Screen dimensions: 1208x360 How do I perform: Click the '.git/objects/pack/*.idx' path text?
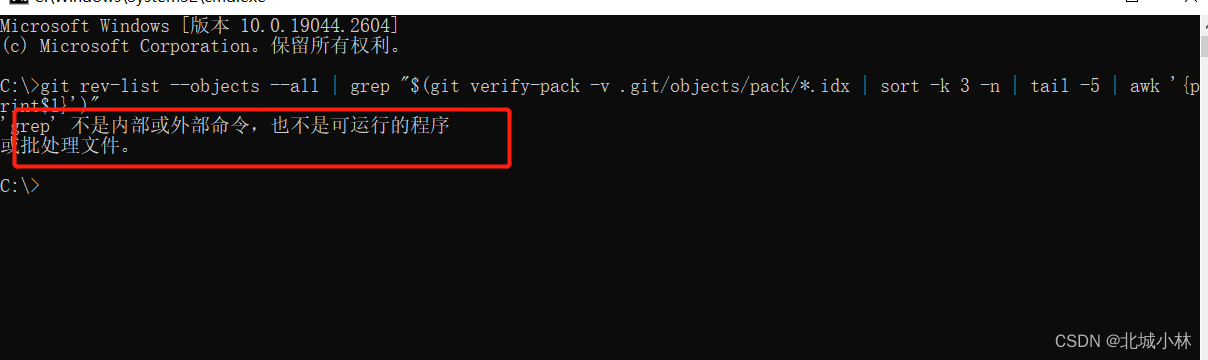(735, 86)
